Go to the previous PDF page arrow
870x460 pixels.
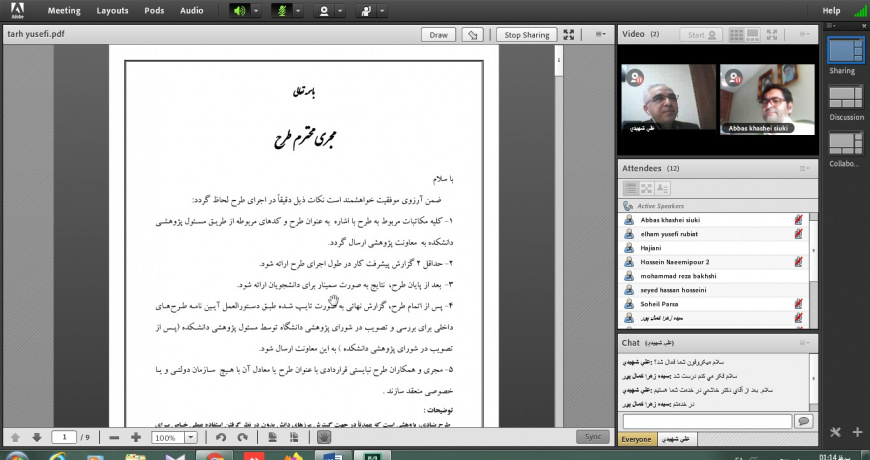(x=15, y=438)
